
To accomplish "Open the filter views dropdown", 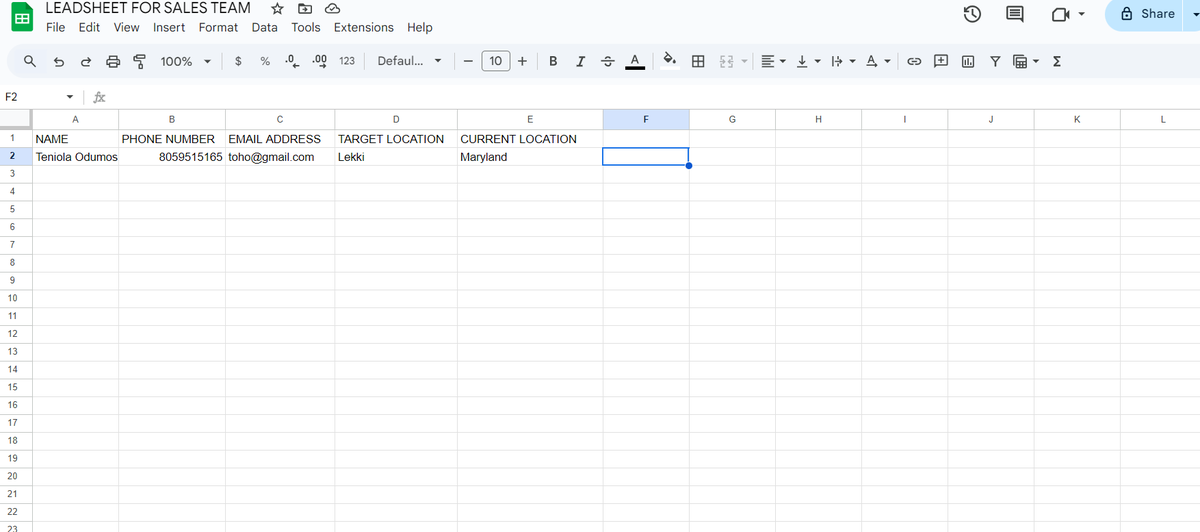I will point(1025,61).
